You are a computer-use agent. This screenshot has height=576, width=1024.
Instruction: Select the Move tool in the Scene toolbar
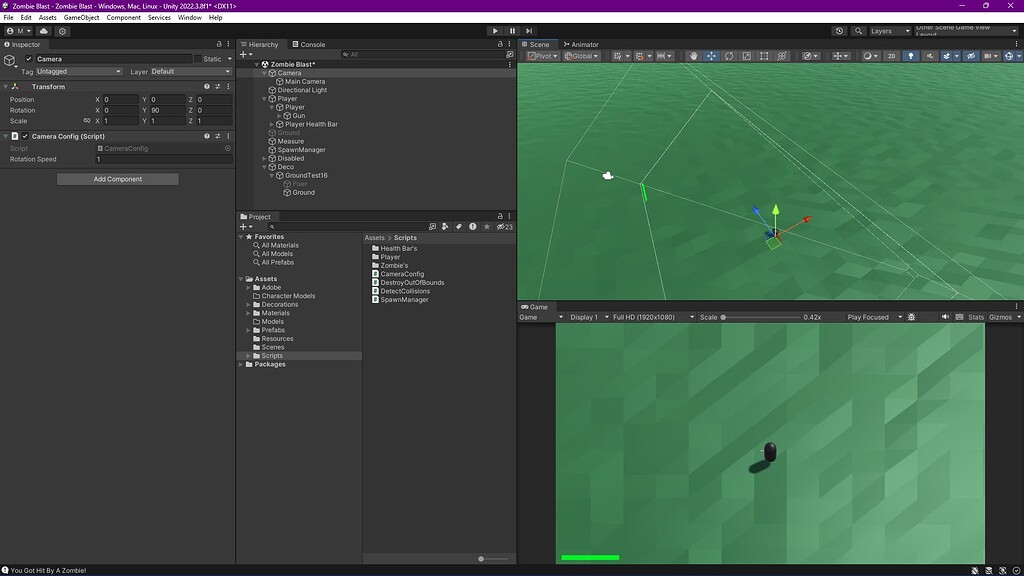coord(712,55)
